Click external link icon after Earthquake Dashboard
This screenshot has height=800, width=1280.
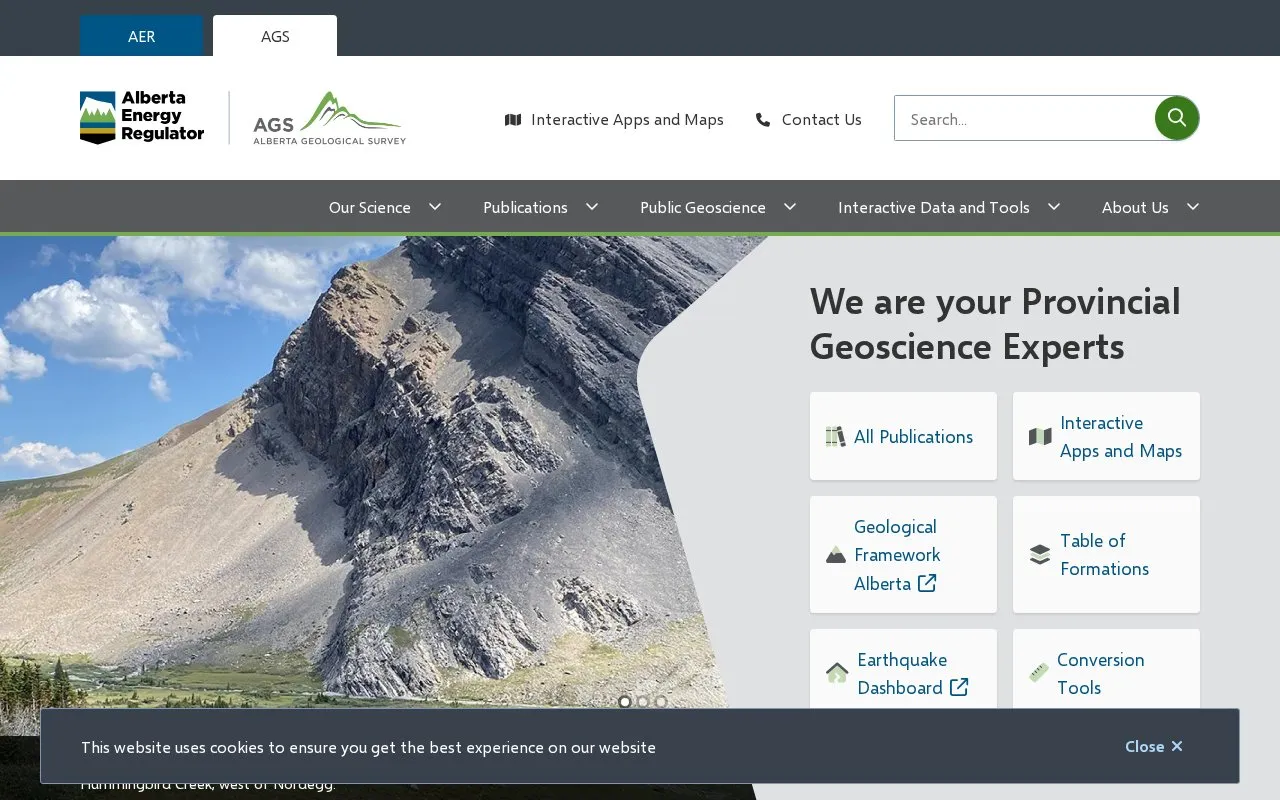pyautogui.click(x=959, y=687)
